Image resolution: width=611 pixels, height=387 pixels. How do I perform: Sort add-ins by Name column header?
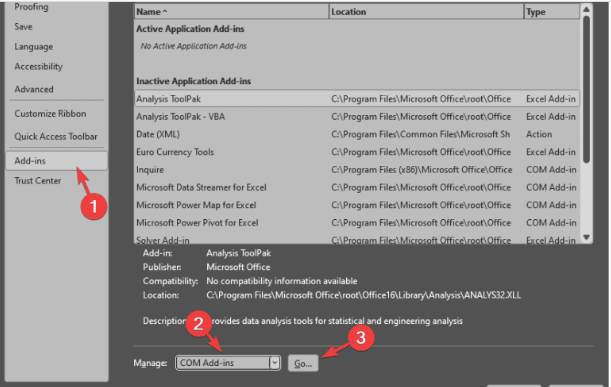tap(231, 12)
